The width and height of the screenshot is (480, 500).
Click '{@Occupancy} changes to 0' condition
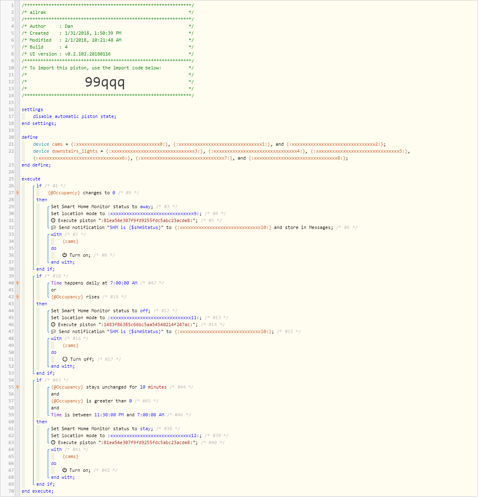[x=81, y=193]
